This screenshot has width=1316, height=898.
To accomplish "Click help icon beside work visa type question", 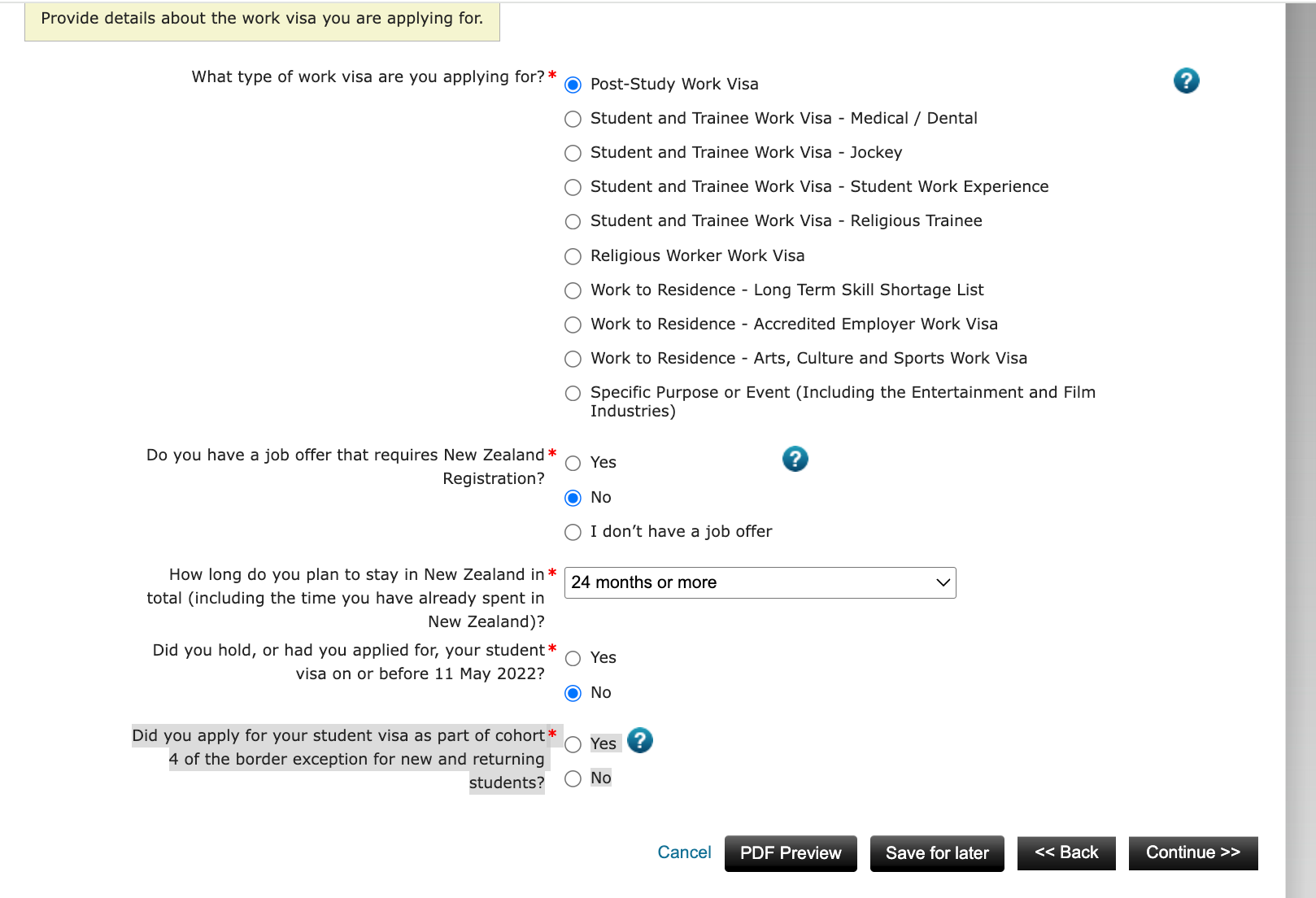I will coord(1186,81).
